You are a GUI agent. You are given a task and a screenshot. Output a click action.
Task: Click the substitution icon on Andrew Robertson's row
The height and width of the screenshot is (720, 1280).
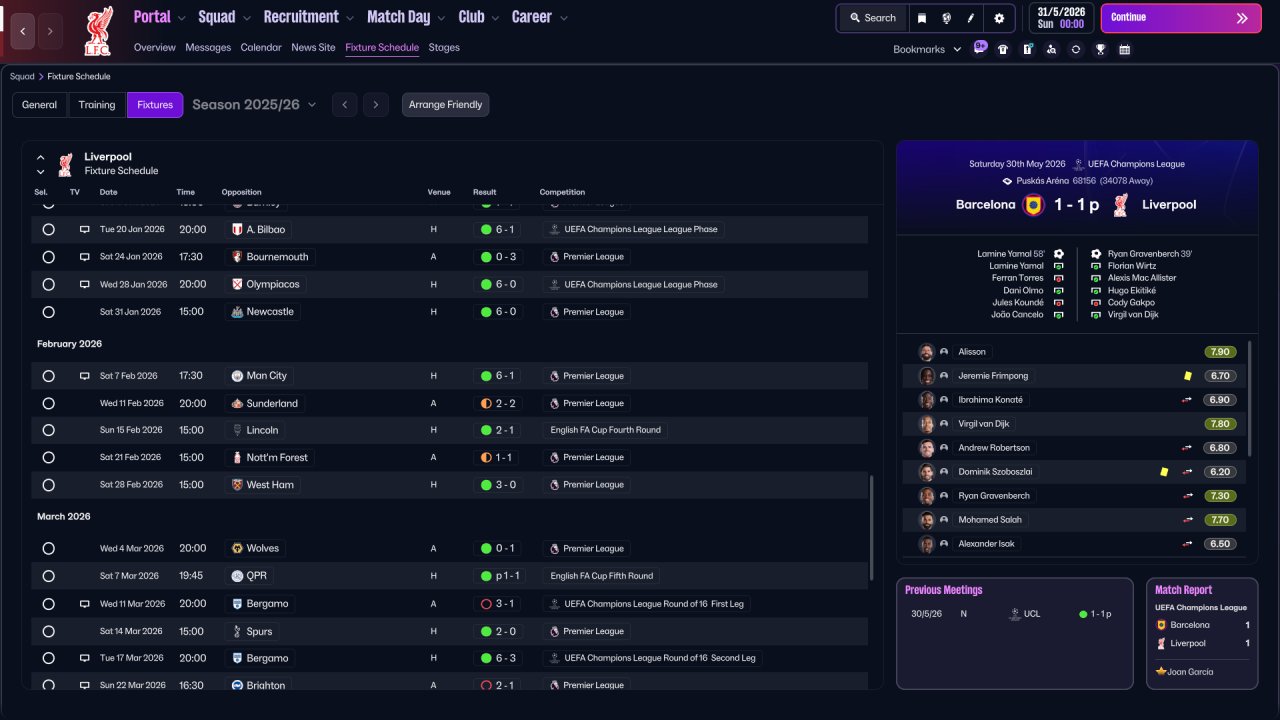[1188, 448]
